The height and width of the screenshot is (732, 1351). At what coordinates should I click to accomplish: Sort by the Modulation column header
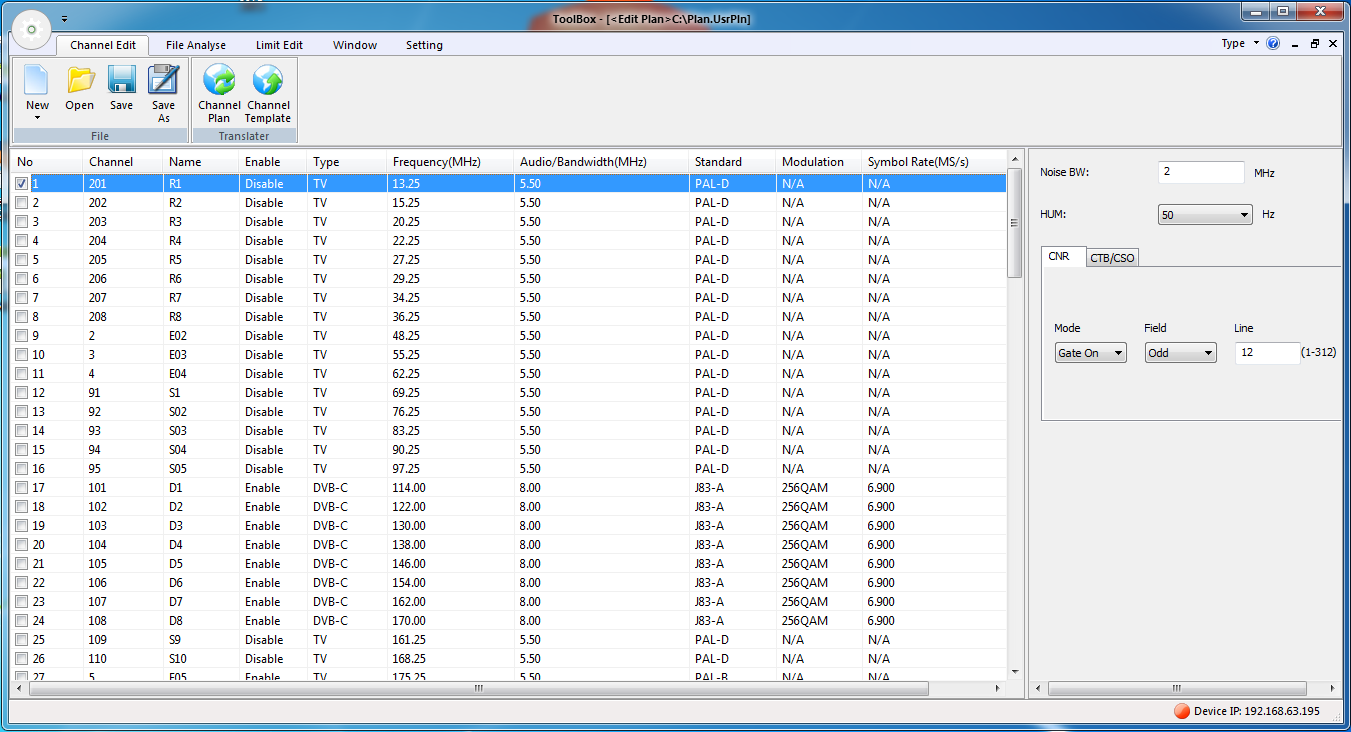(819, 162)
